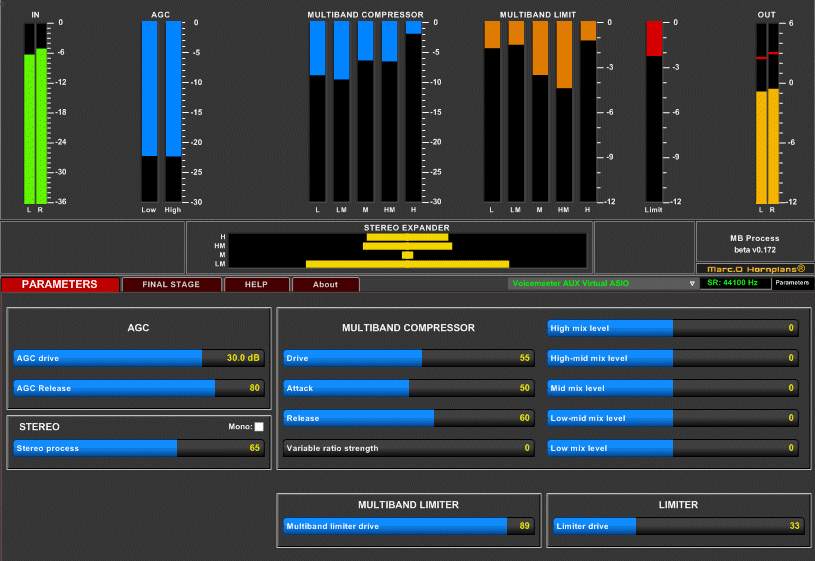Open the About tab
The width and height of the screenshot is (815, 561).
[325, 284]
